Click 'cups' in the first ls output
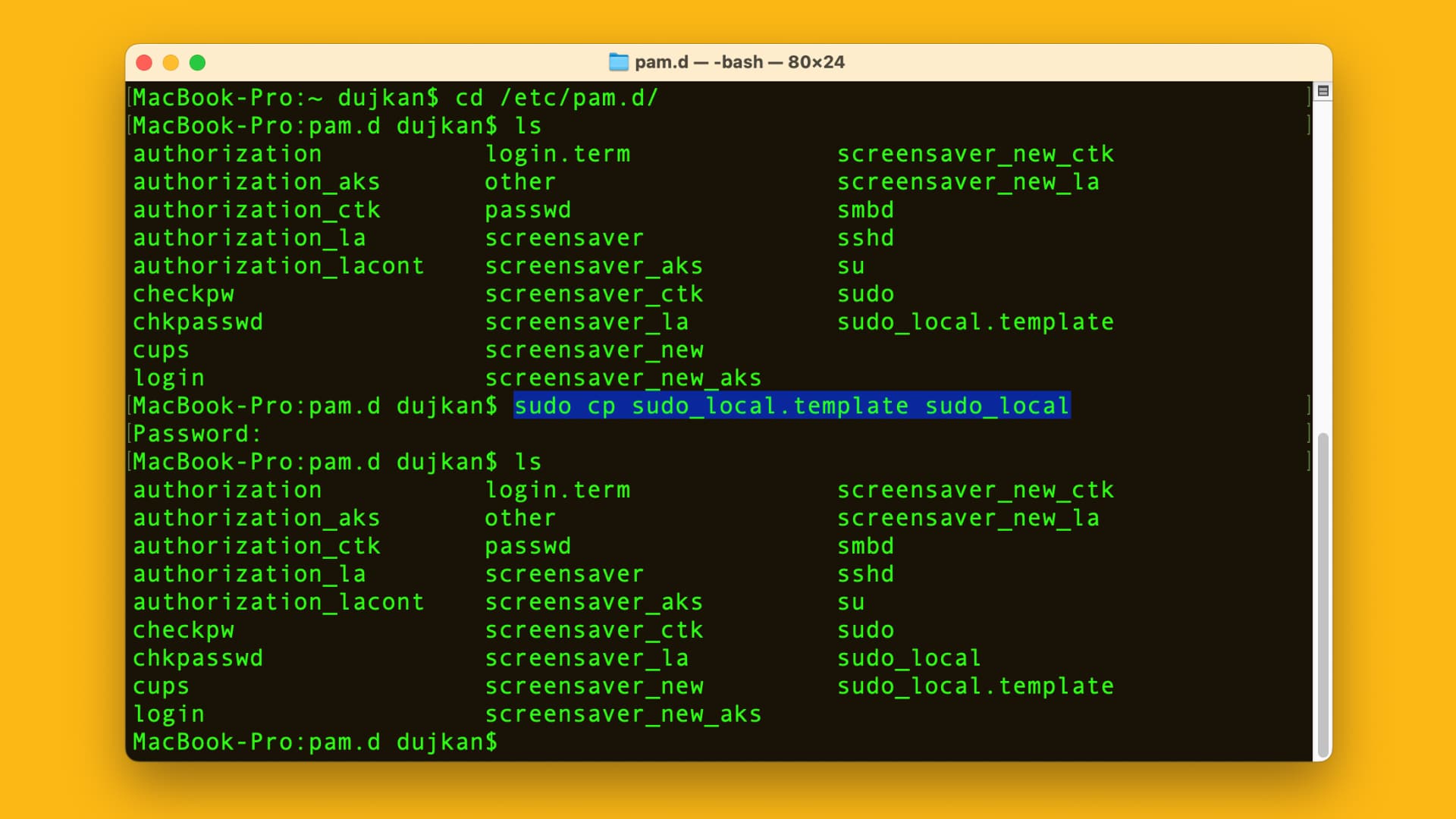The height and width of the screenshot is (819, 1456). (161, 350)
